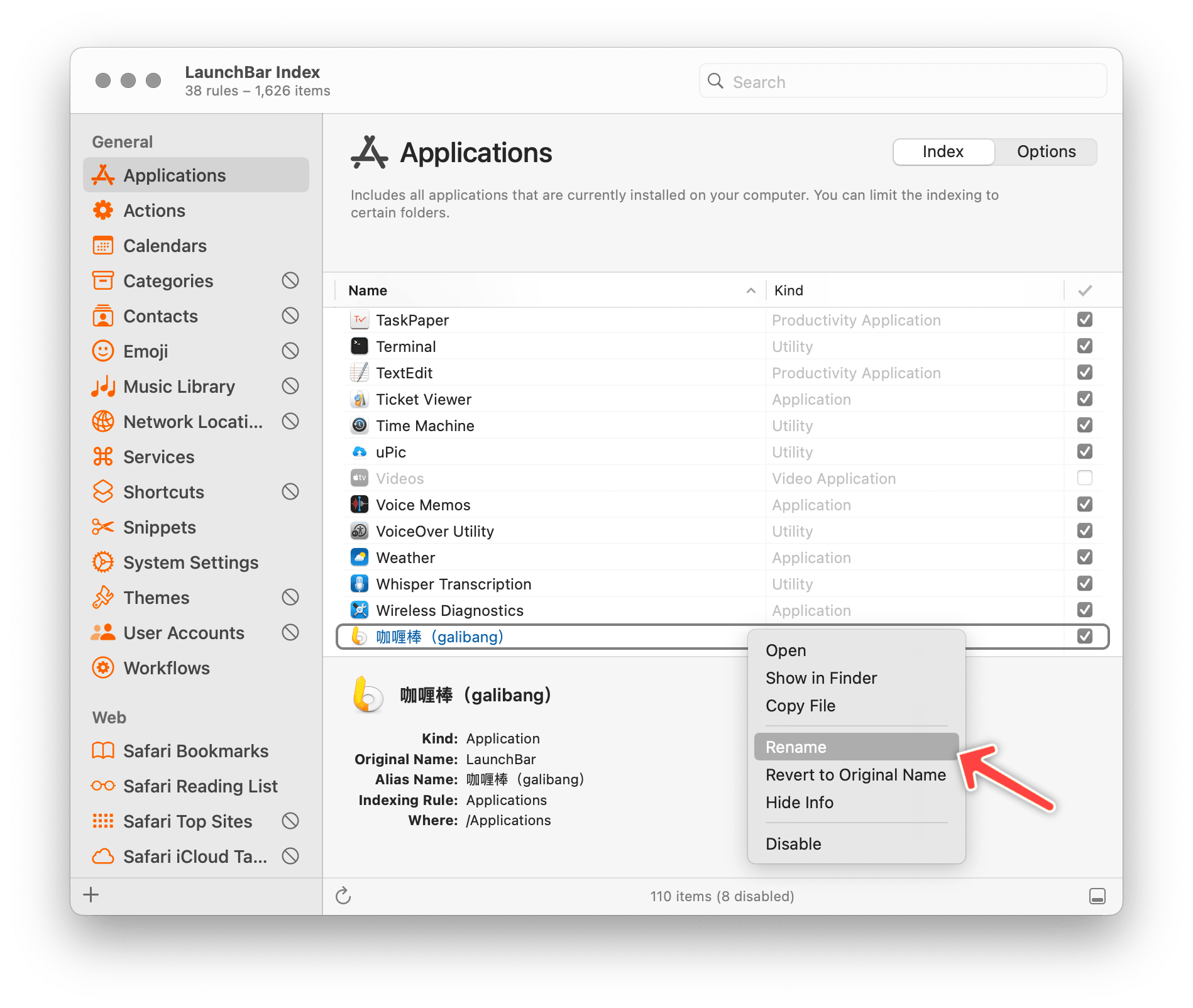Select Safari Top Sites grid icon
The image size is (1193, 1008).
103,821
